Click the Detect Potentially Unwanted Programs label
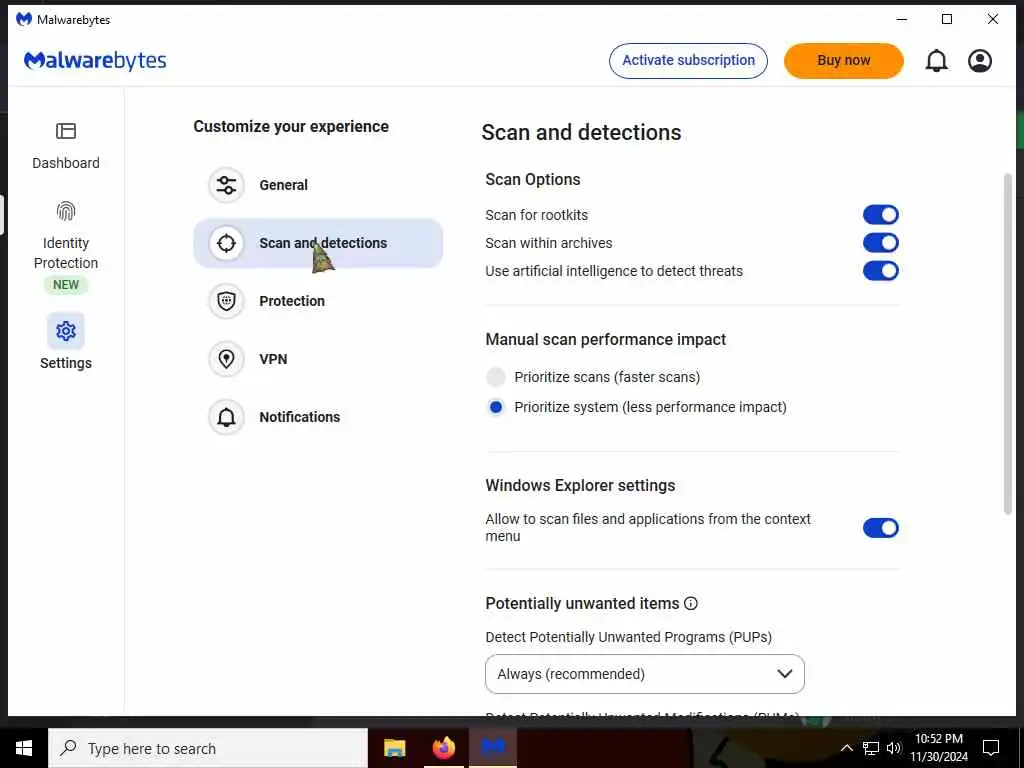 [x=628, y=637]
